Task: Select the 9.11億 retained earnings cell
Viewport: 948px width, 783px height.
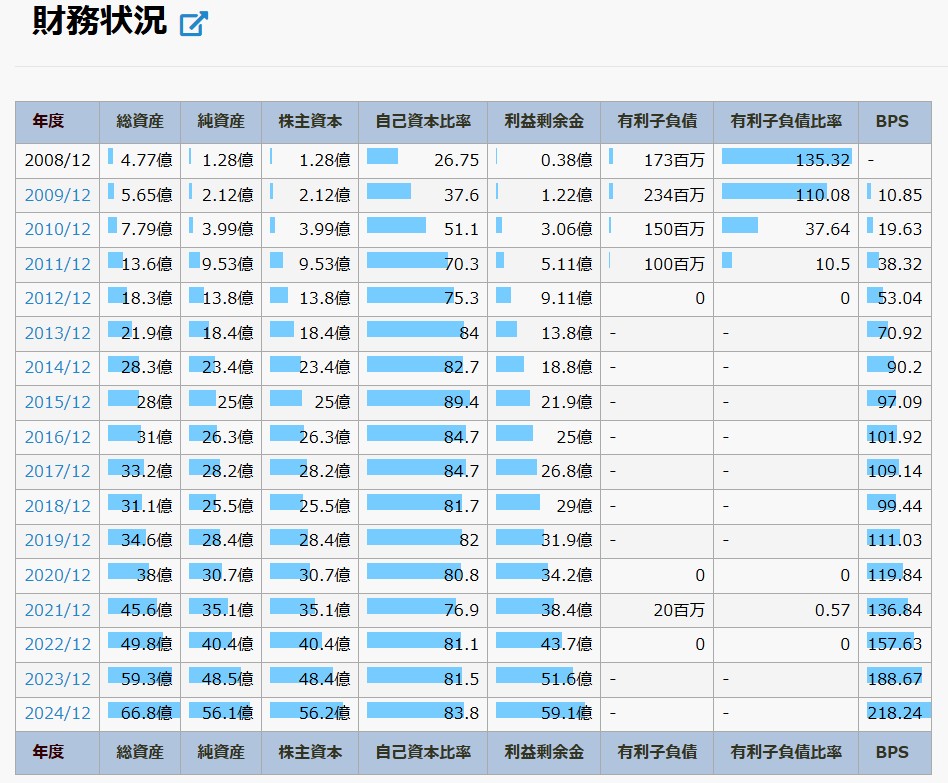Action: (x=544, y=298)
